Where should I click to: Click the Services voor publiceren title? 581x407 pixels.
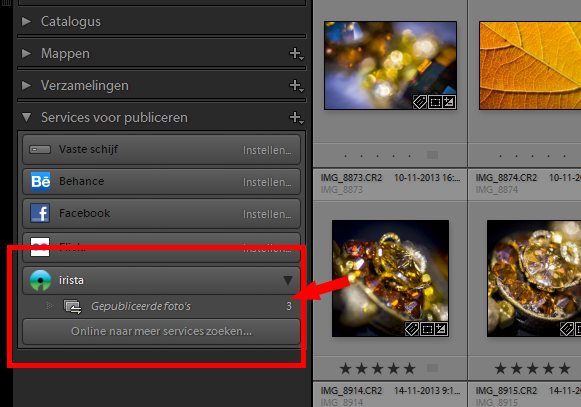pyautogui.click(x=114, y=118)
